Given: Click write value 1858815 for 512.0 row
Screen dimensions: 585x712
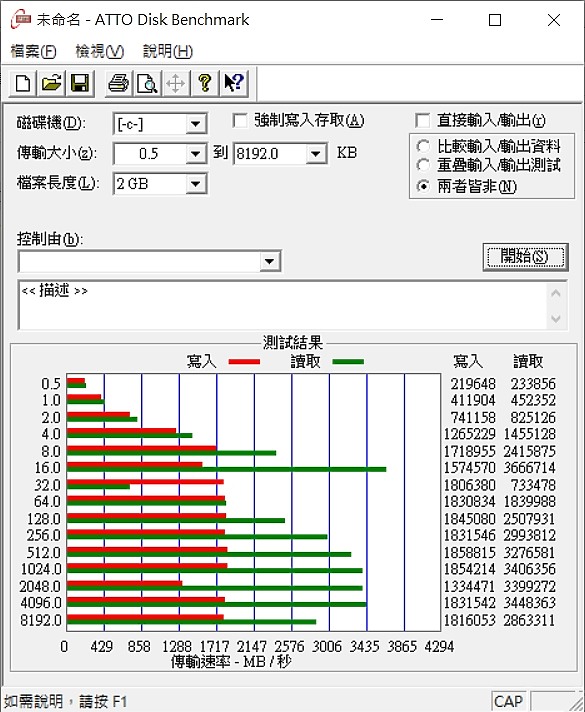Looking at the screenshot, I should 469,553.
